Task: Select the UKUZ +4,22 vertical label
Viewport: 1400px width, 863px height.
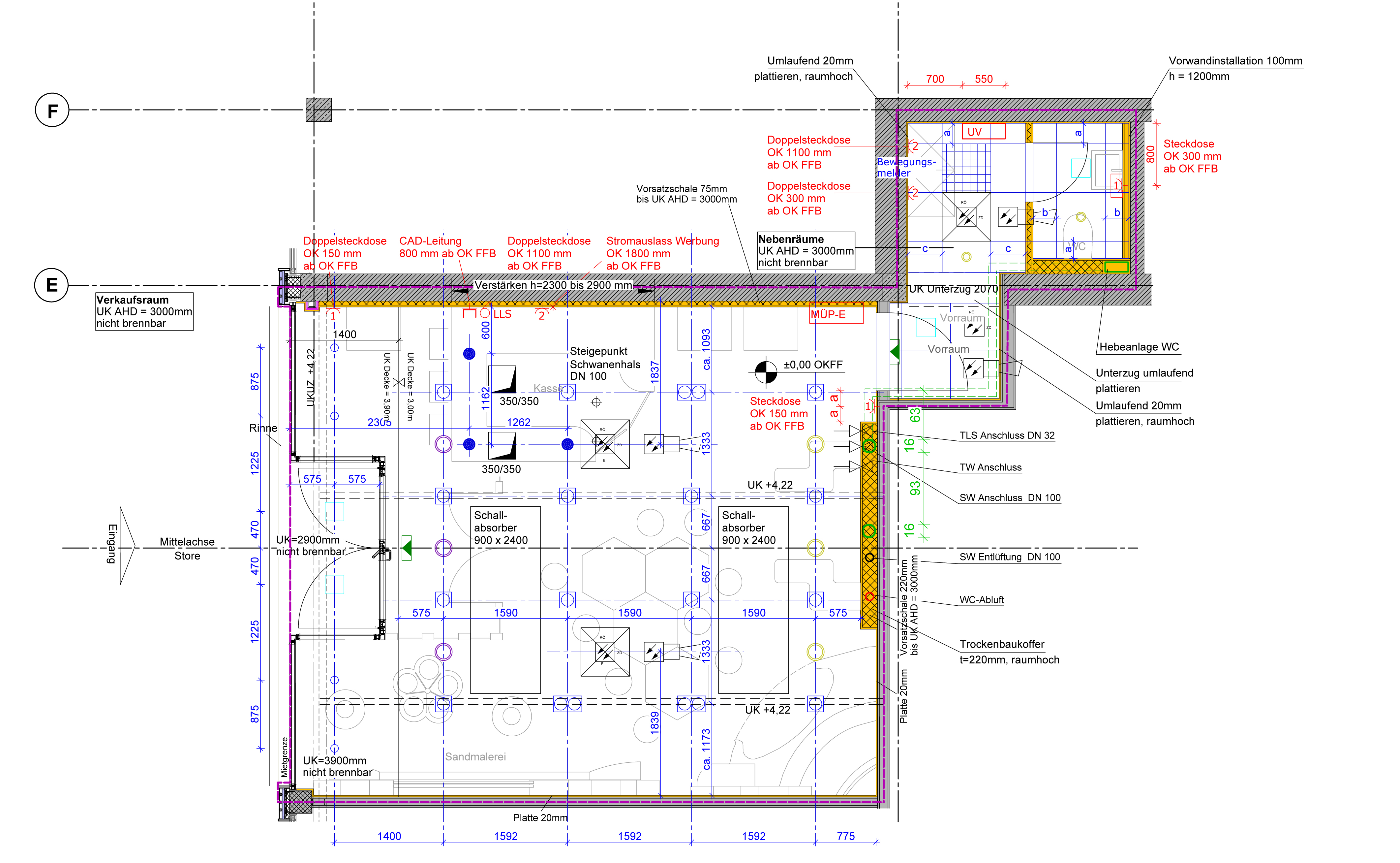Action: [310, 378]
